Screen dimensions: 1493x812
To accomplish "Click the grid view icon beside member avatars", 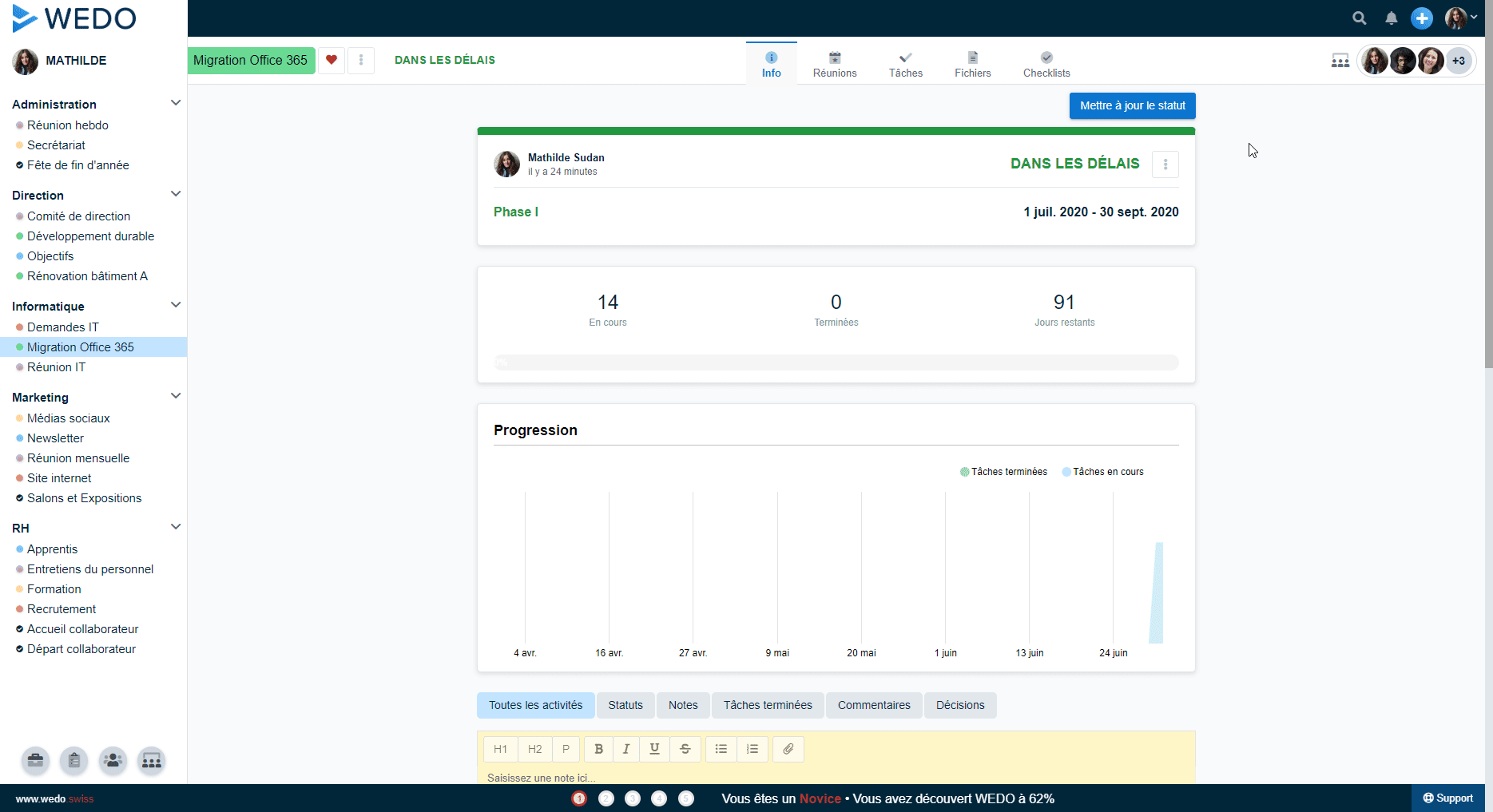I will (x=1340, y=61).
